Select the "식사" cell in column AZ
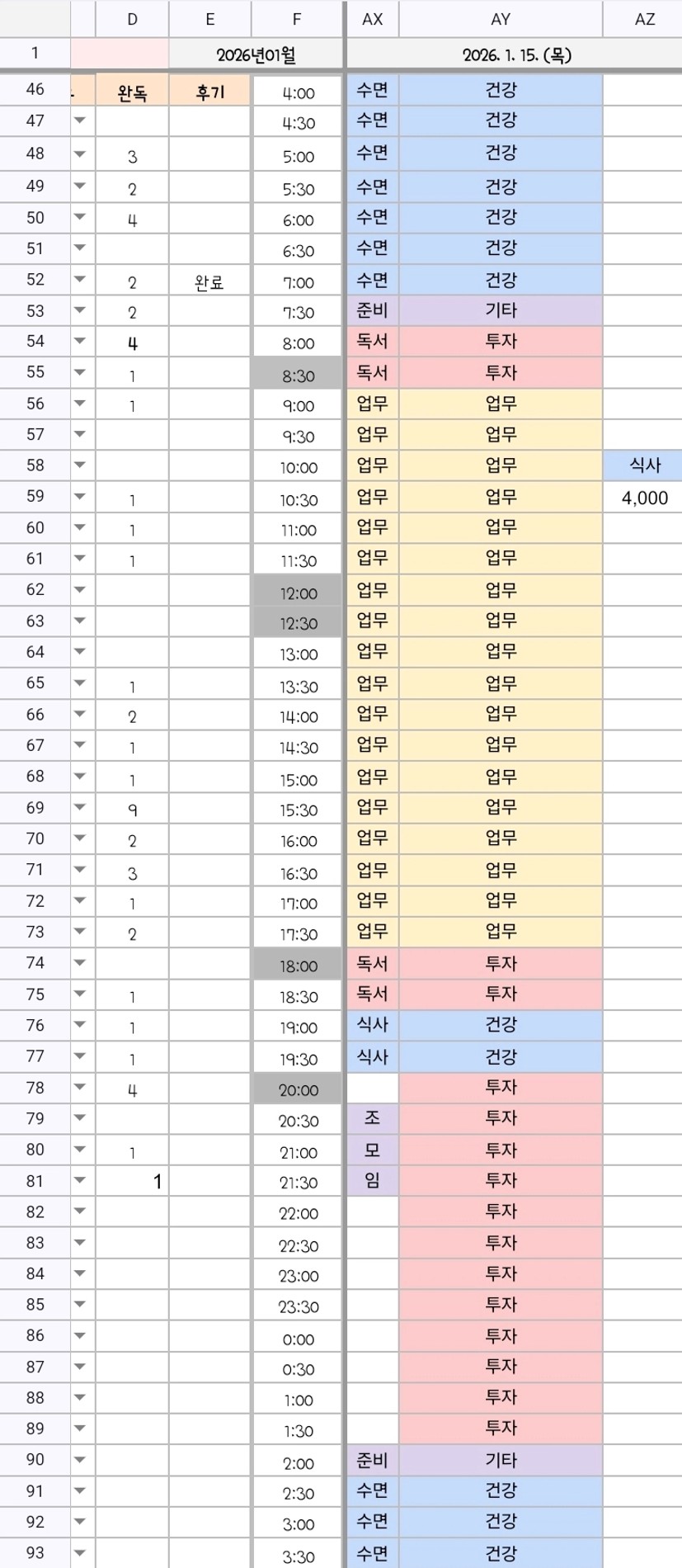 tap(644, 465)
